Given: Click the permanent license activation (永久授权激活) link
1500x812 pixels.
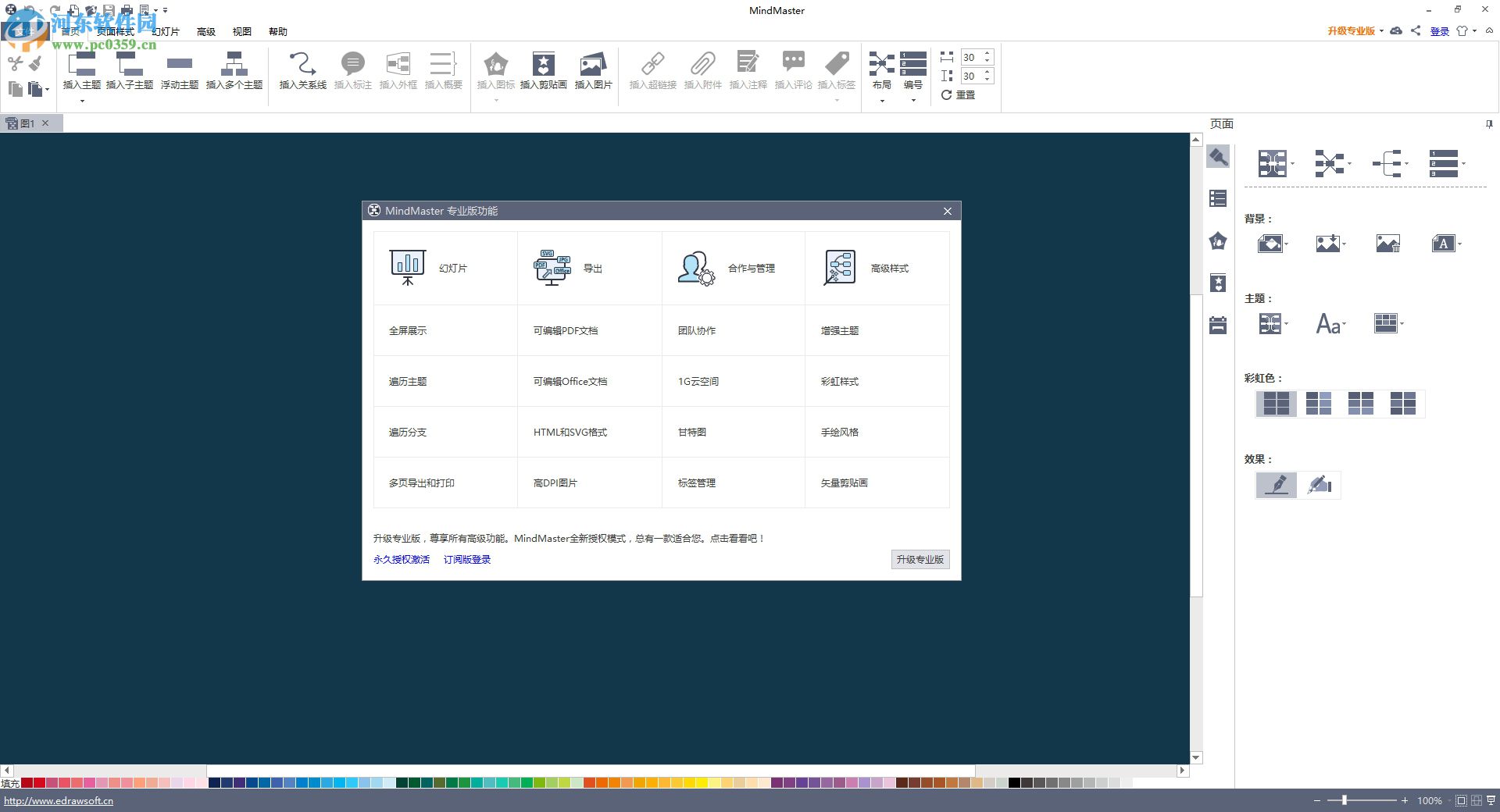Looking at the screenshot, I should (x=402, y=559).
